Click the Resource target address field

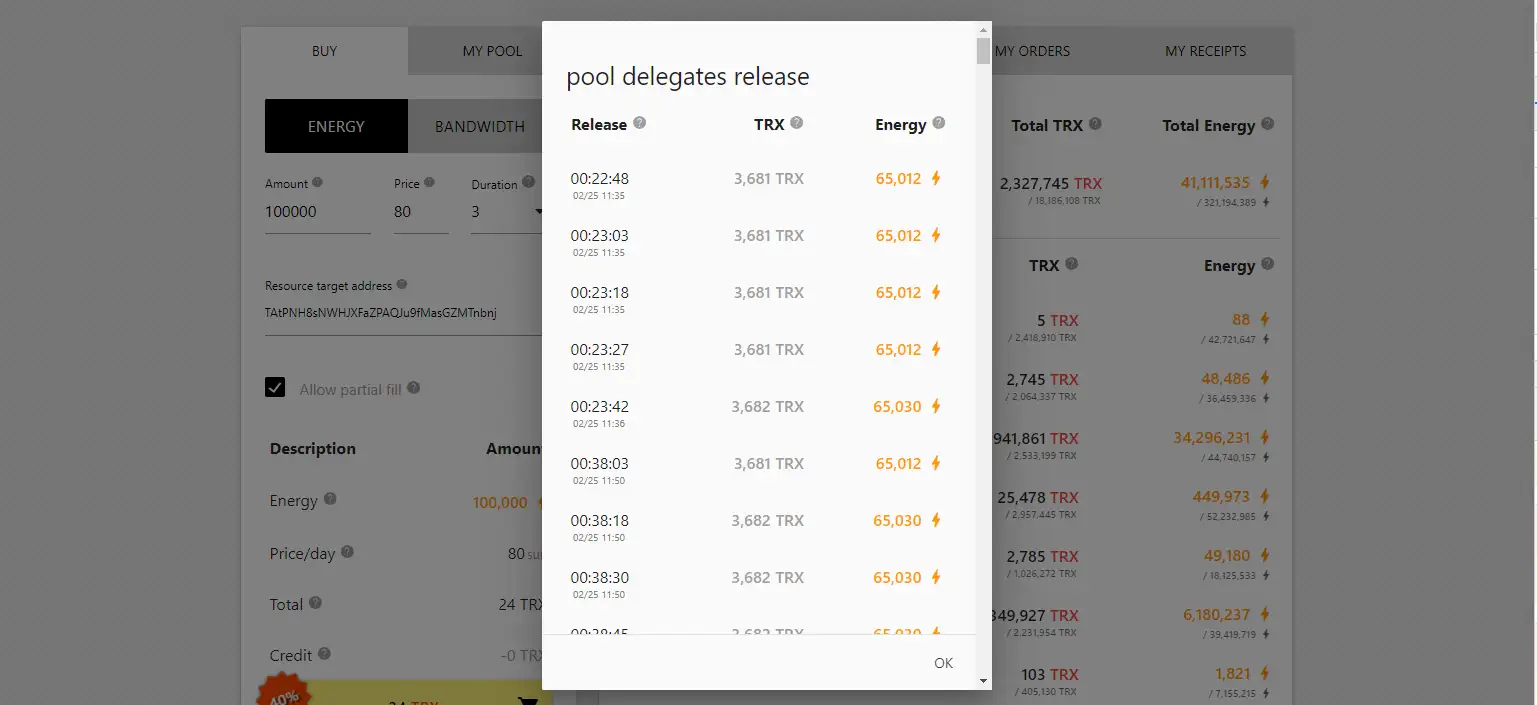pyautogui.click(x=400, y=314)
